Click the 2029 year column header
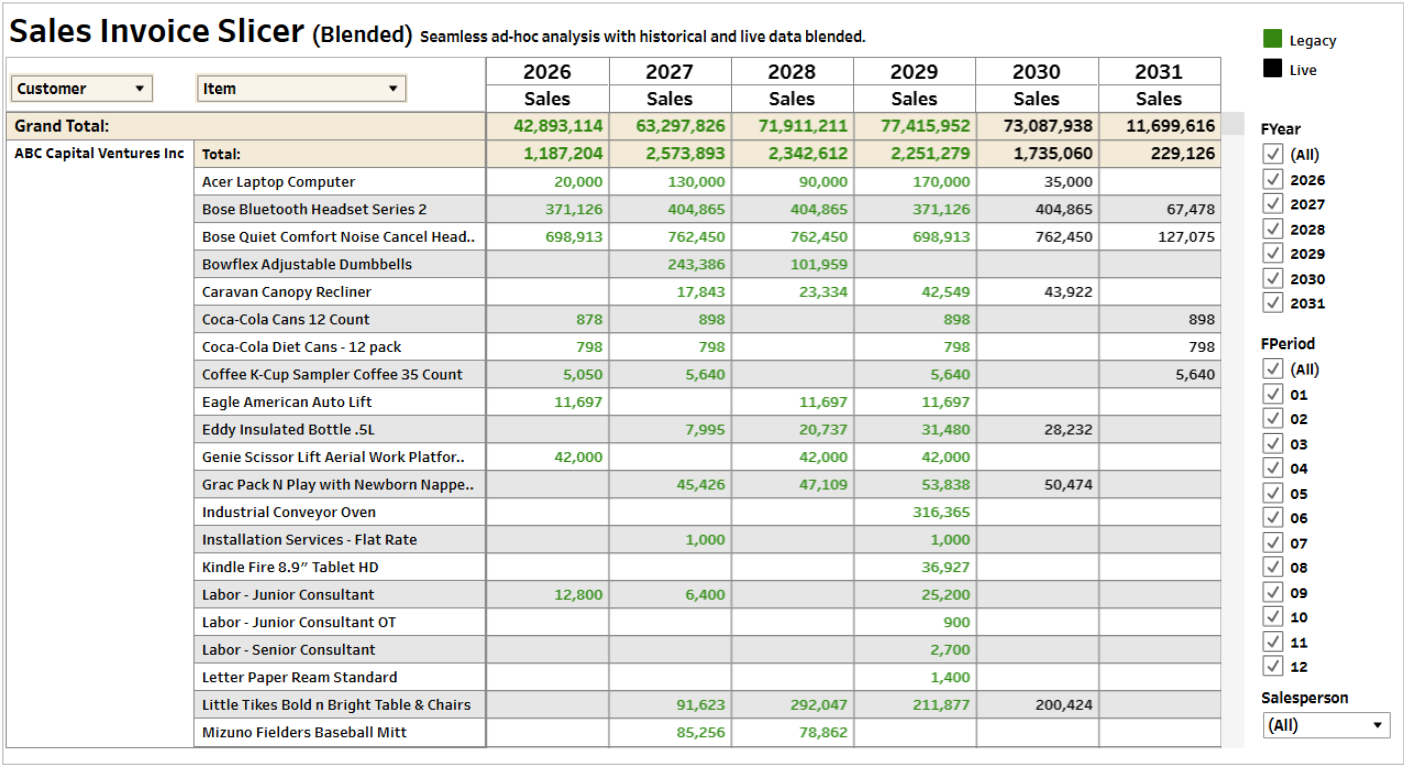 pos(914,72)
